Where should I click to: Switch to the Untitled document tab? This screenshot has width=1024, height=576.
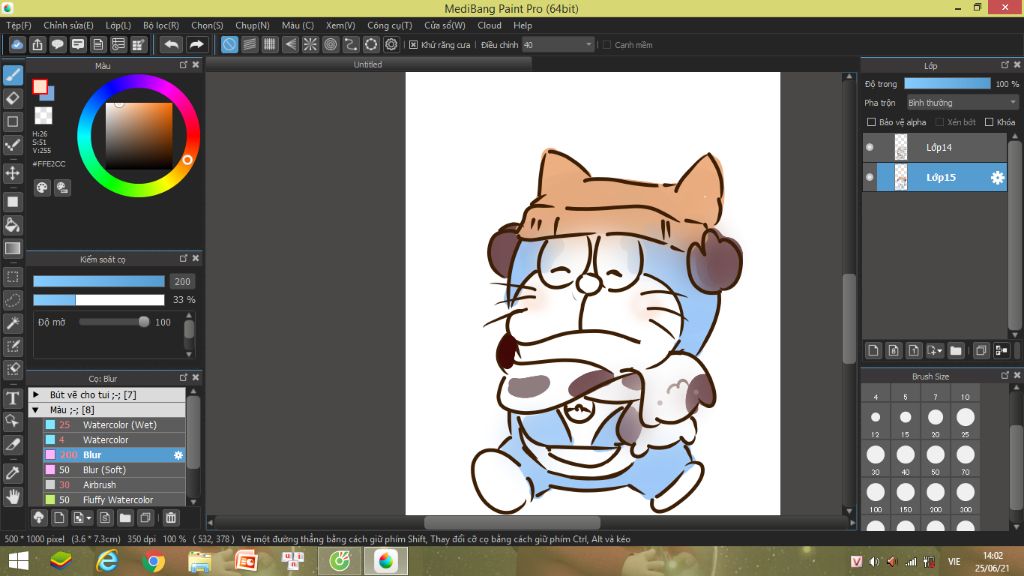368,65
